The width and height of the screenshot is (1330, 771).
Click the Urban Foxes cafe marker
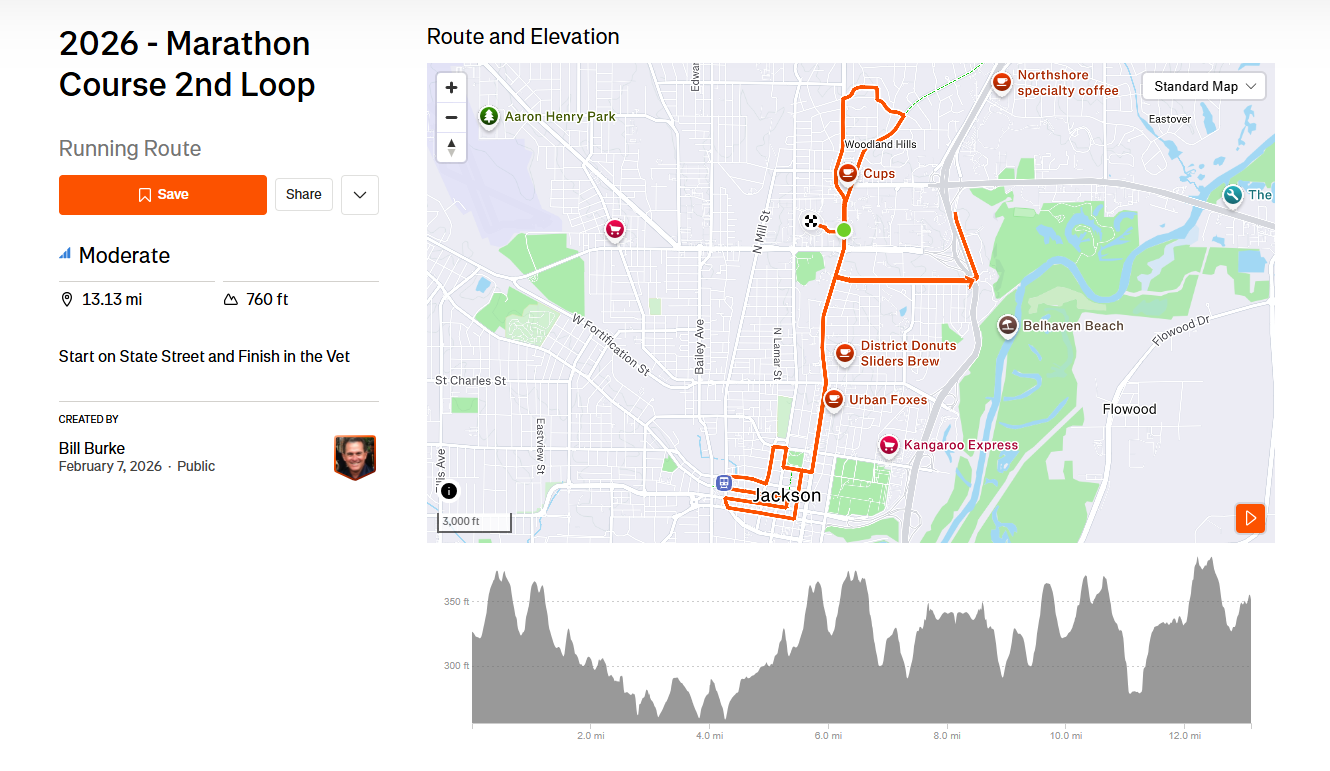click(x=834, y=400)
